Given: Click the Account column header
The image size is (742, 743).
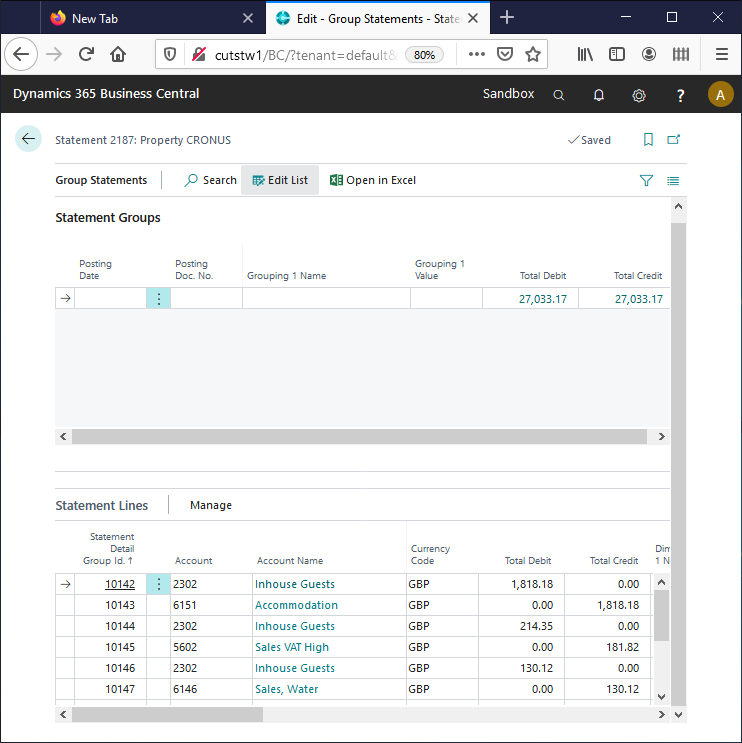Looking at the screenshot, I should 193,561.
